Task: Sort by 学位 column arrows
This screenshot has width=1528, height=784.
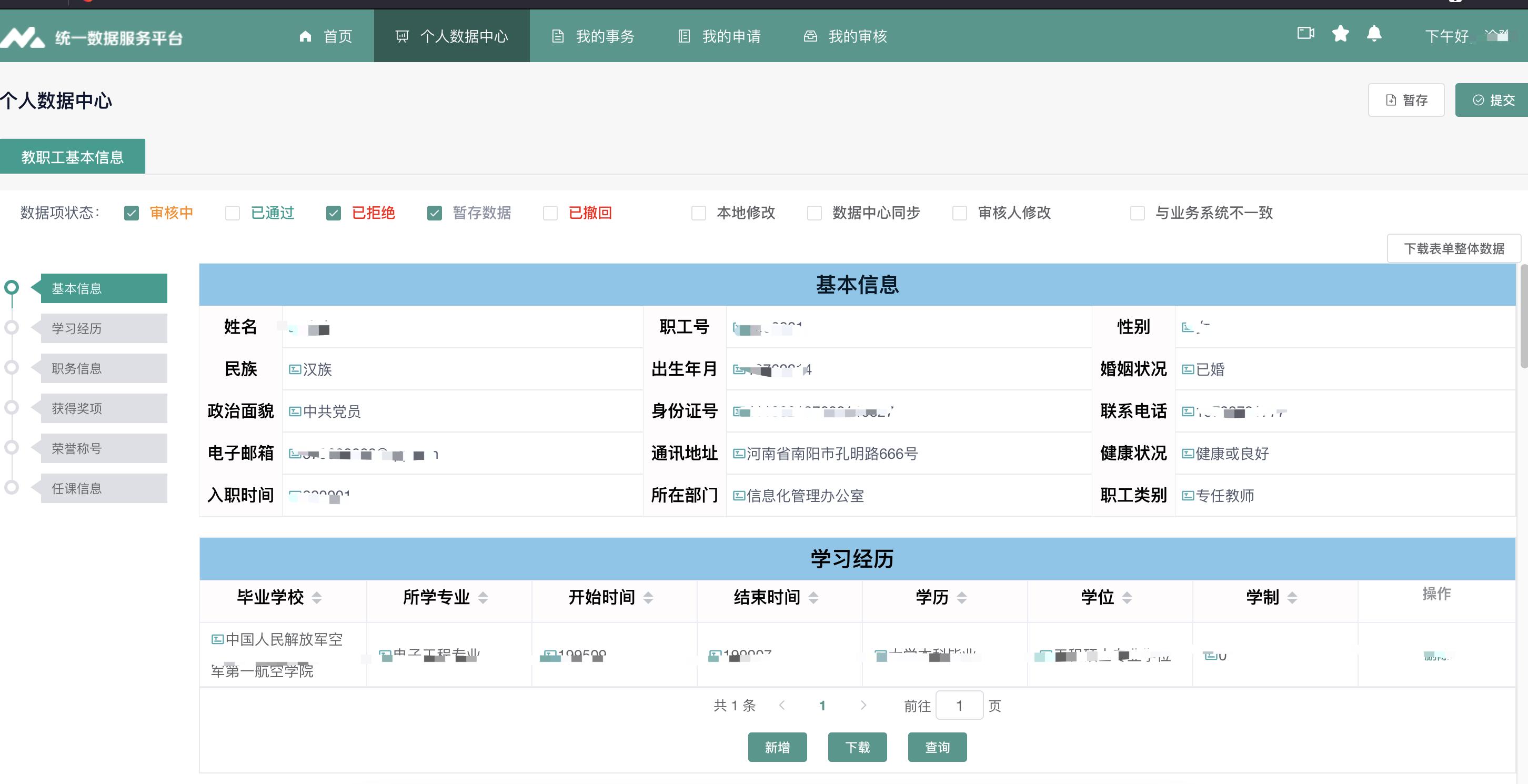Action: tap(1127, 598)
